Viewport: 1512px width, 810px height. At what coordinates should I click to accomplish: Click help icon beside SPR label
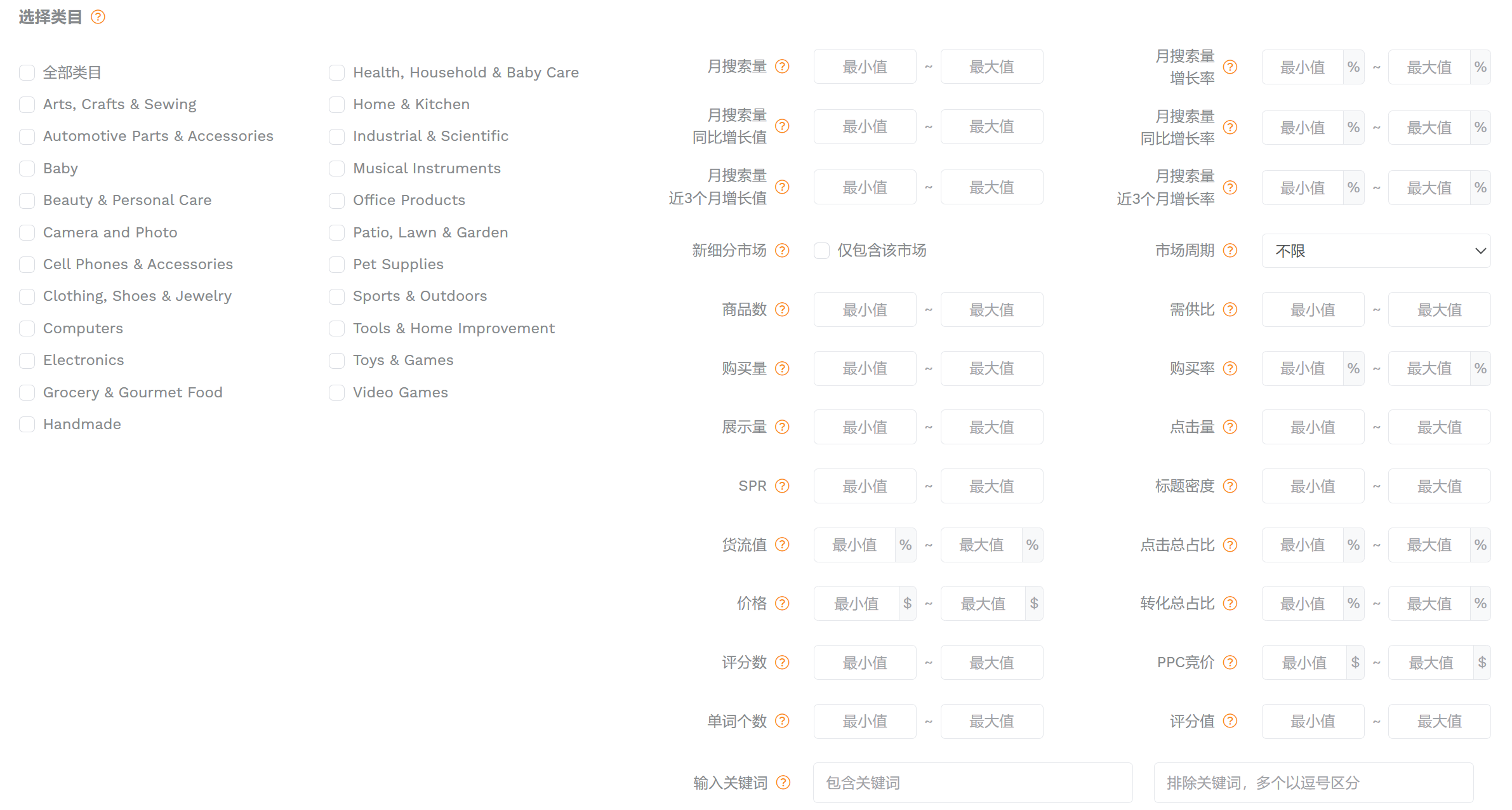point(783,486)
